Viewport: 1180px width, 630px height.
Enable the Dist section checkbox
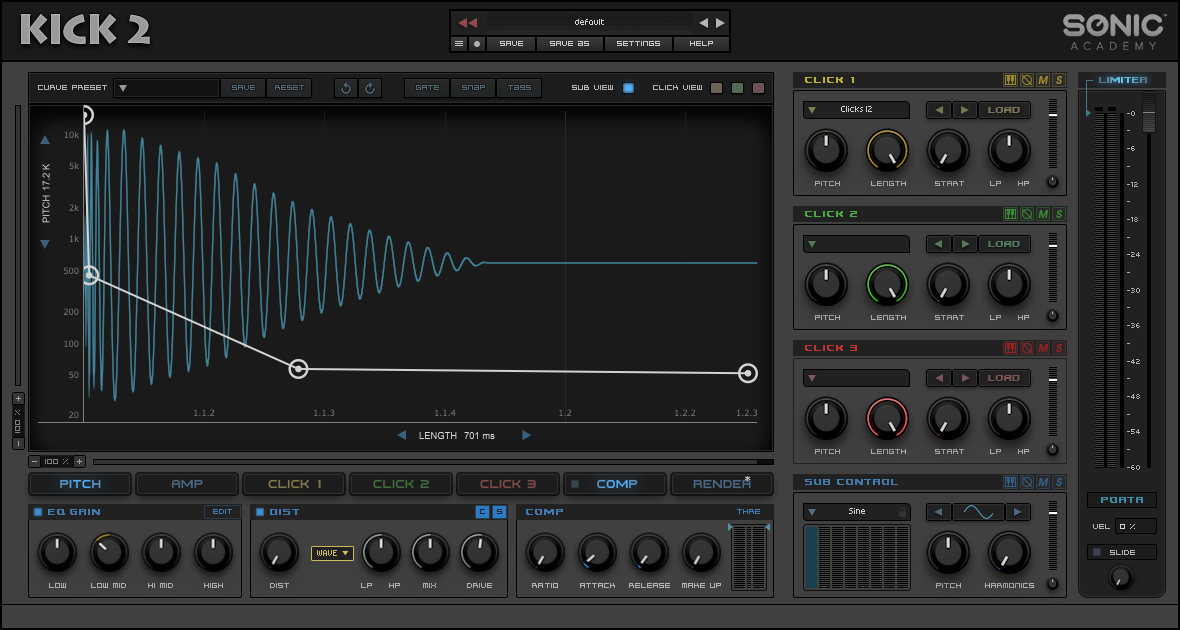260,512
